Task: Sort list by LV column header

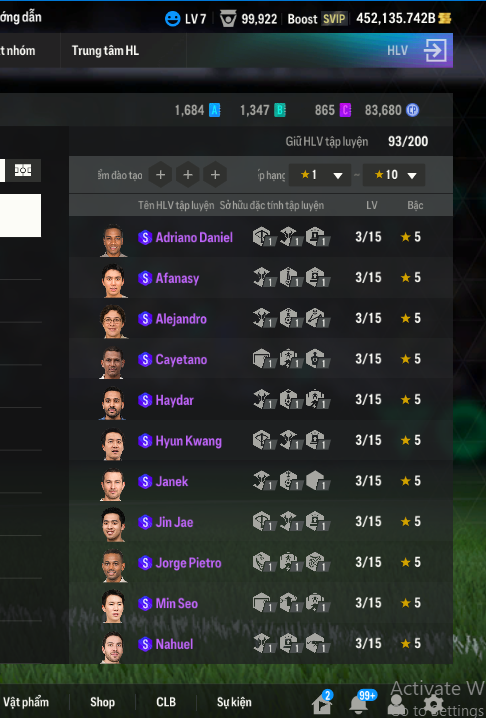Action: click(371, 205)
